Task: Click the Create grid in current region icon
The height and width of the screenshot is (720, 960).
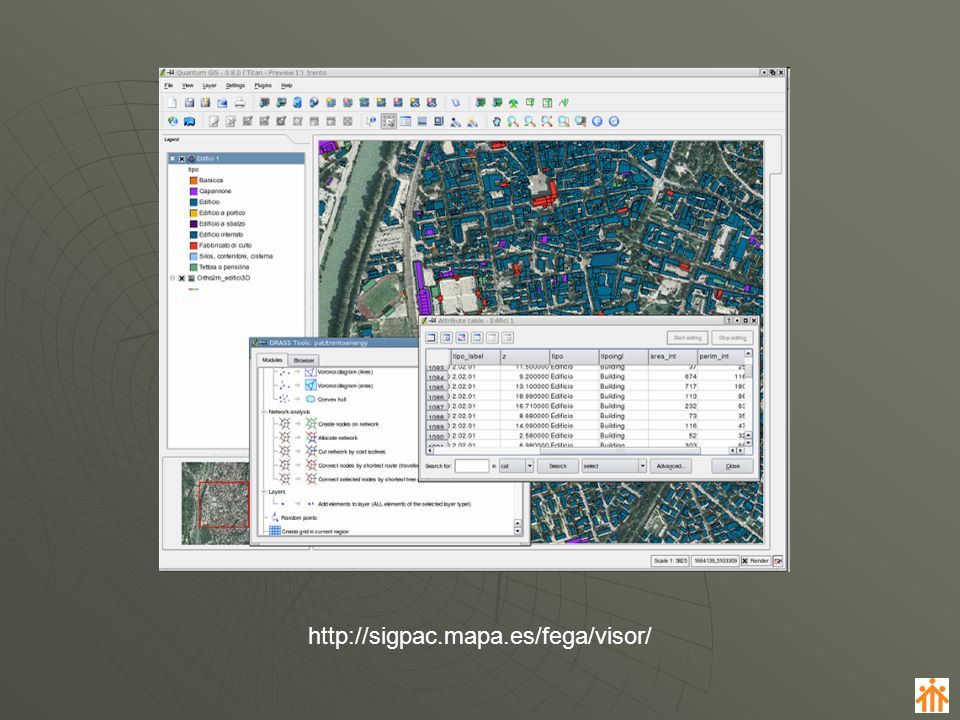Action: 275,531
